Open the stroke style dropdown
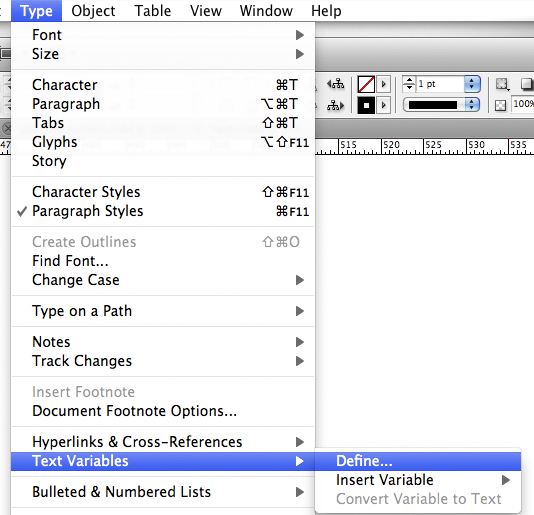This screenshot has width=534, height=515. (x=441, y=105)
